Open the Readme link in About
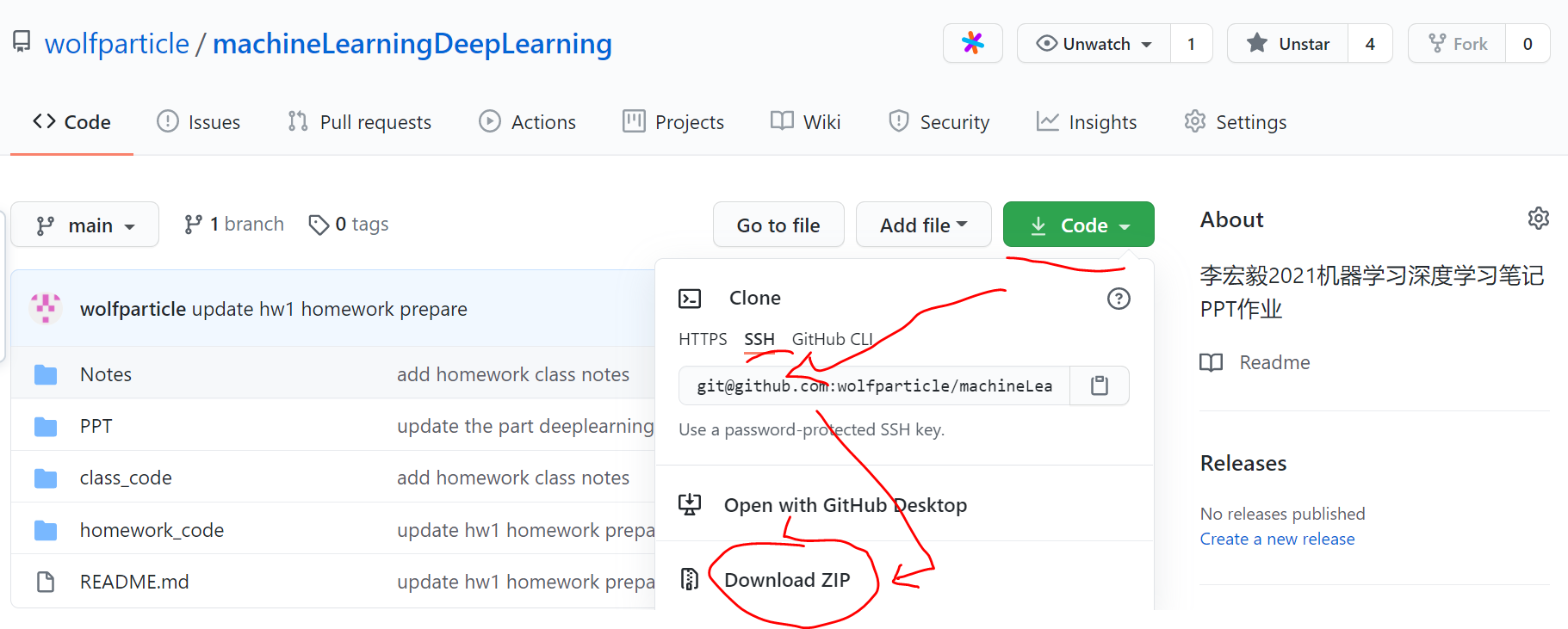The width and height of the screenshot is (1568, 629). (1255, 362)
